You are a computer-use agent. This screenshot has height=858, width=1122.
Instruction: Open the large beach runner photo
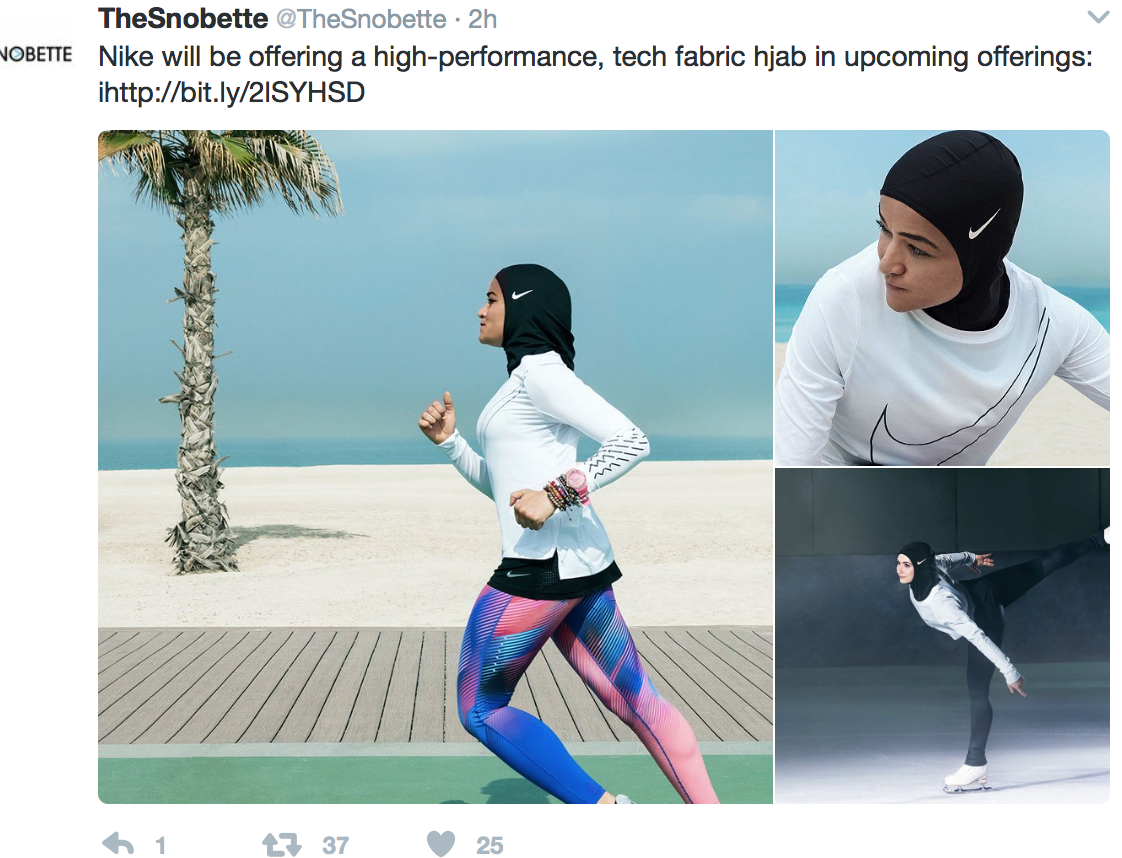pyautogui.click(x=435, y=467)
